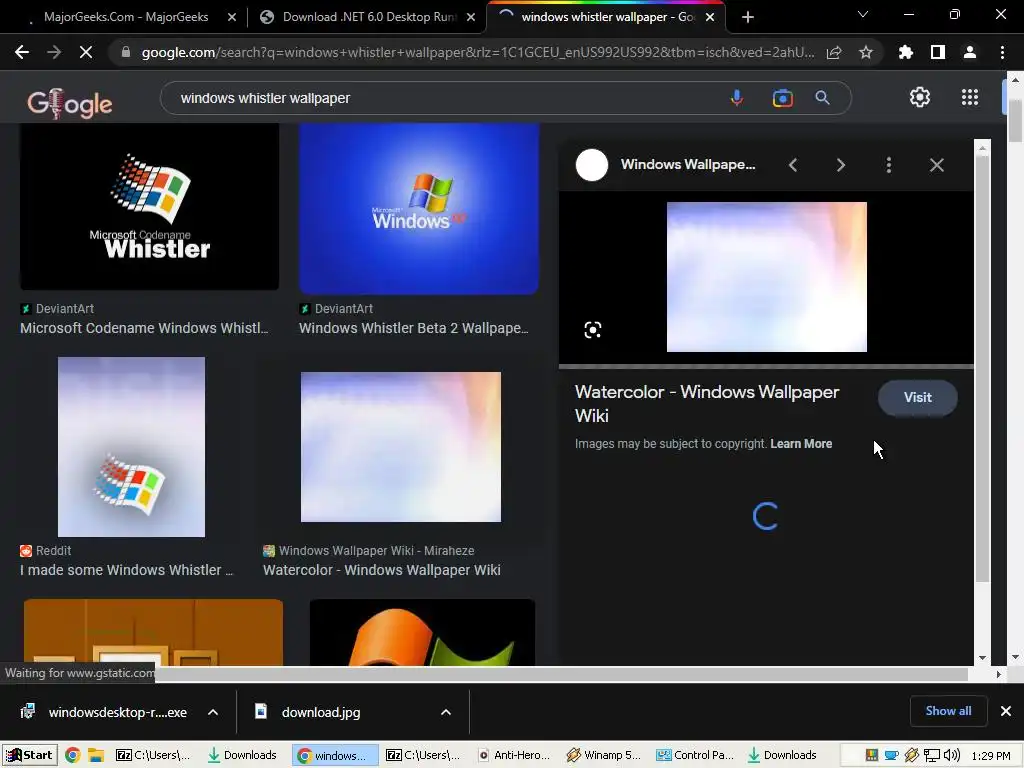This screenshot has width=1024, height=768.
Task: Switch to the Winamp 5... taskbar item
Action: (x=604, y=756)
